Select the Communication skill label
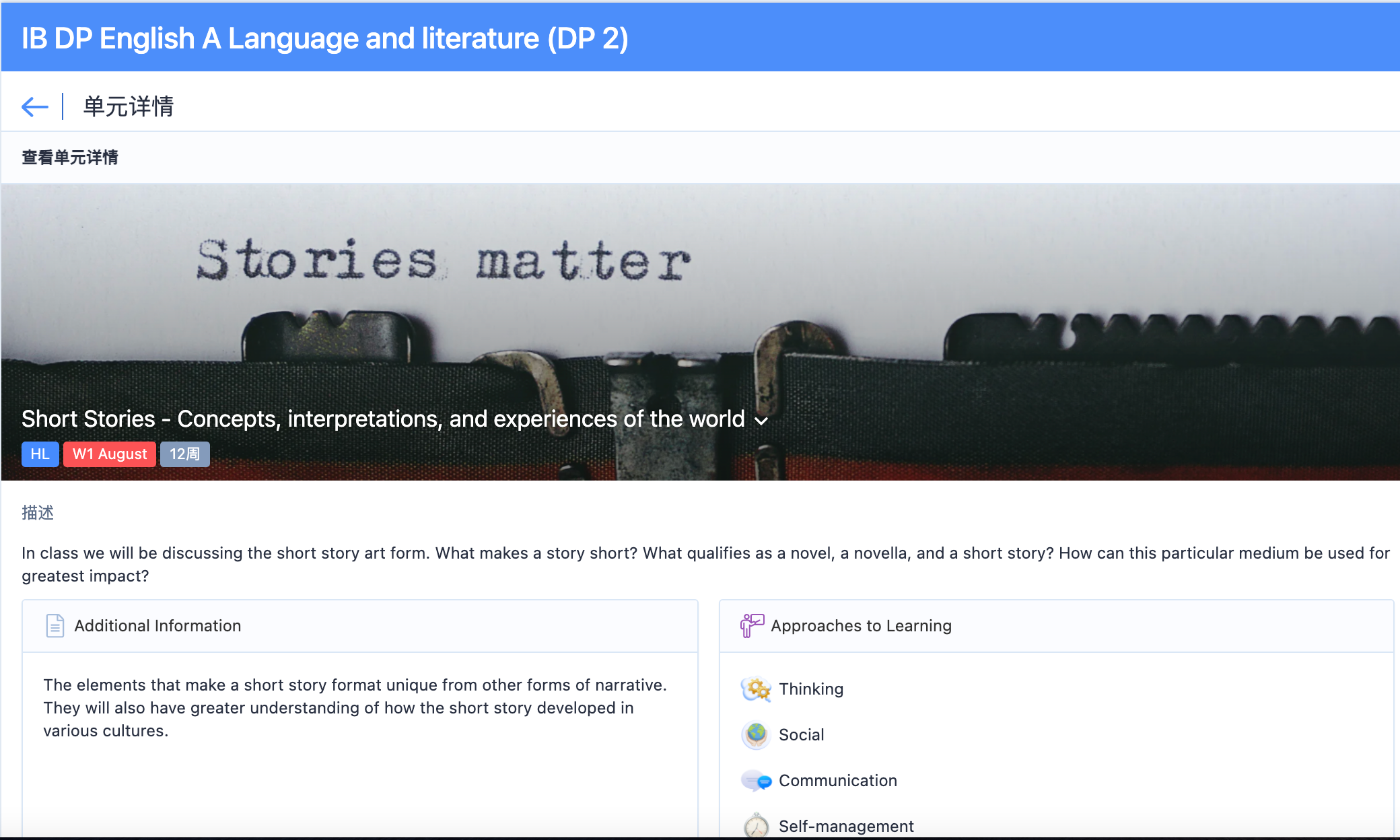 (838, 781)
